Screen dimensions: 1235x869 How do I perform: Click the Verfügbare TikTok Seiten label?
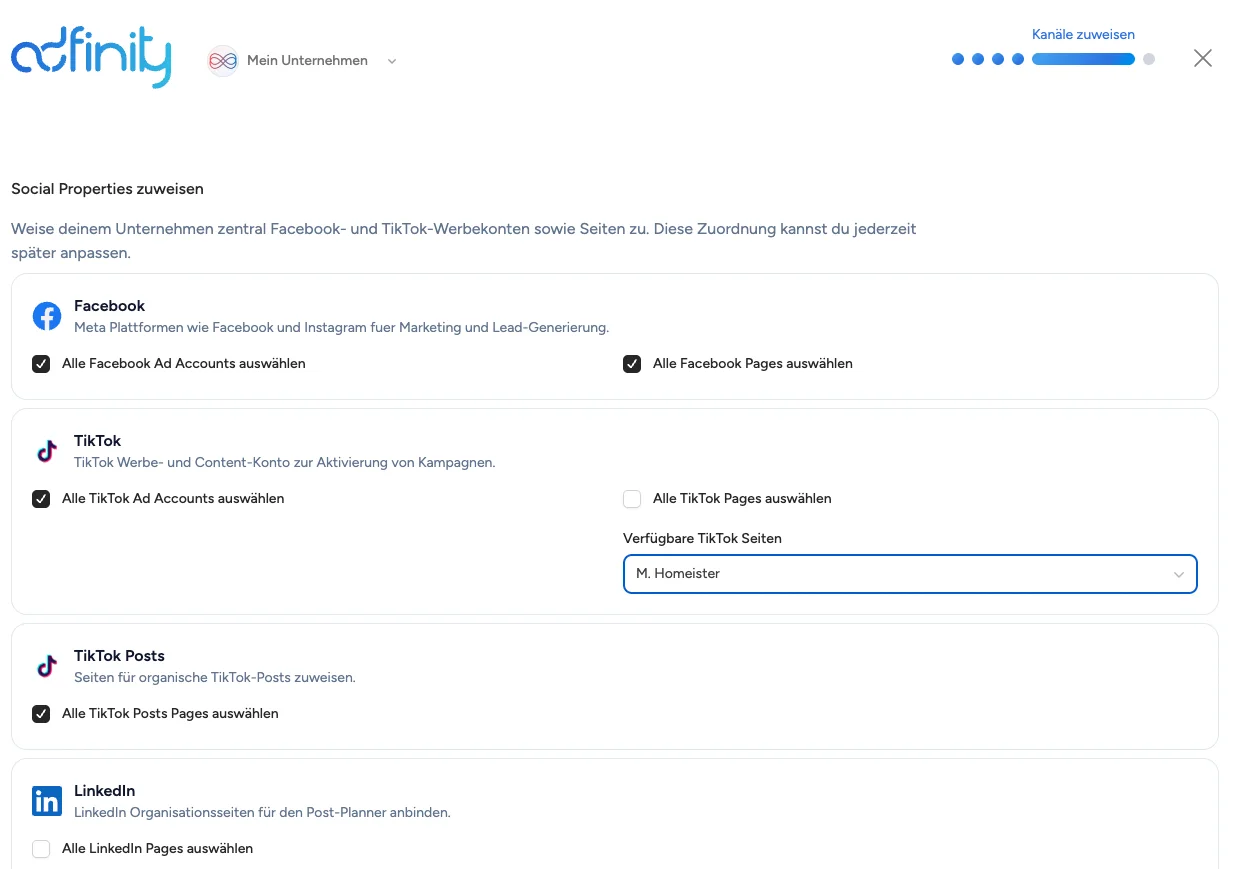pyautogui.click(x=702, y=538)
